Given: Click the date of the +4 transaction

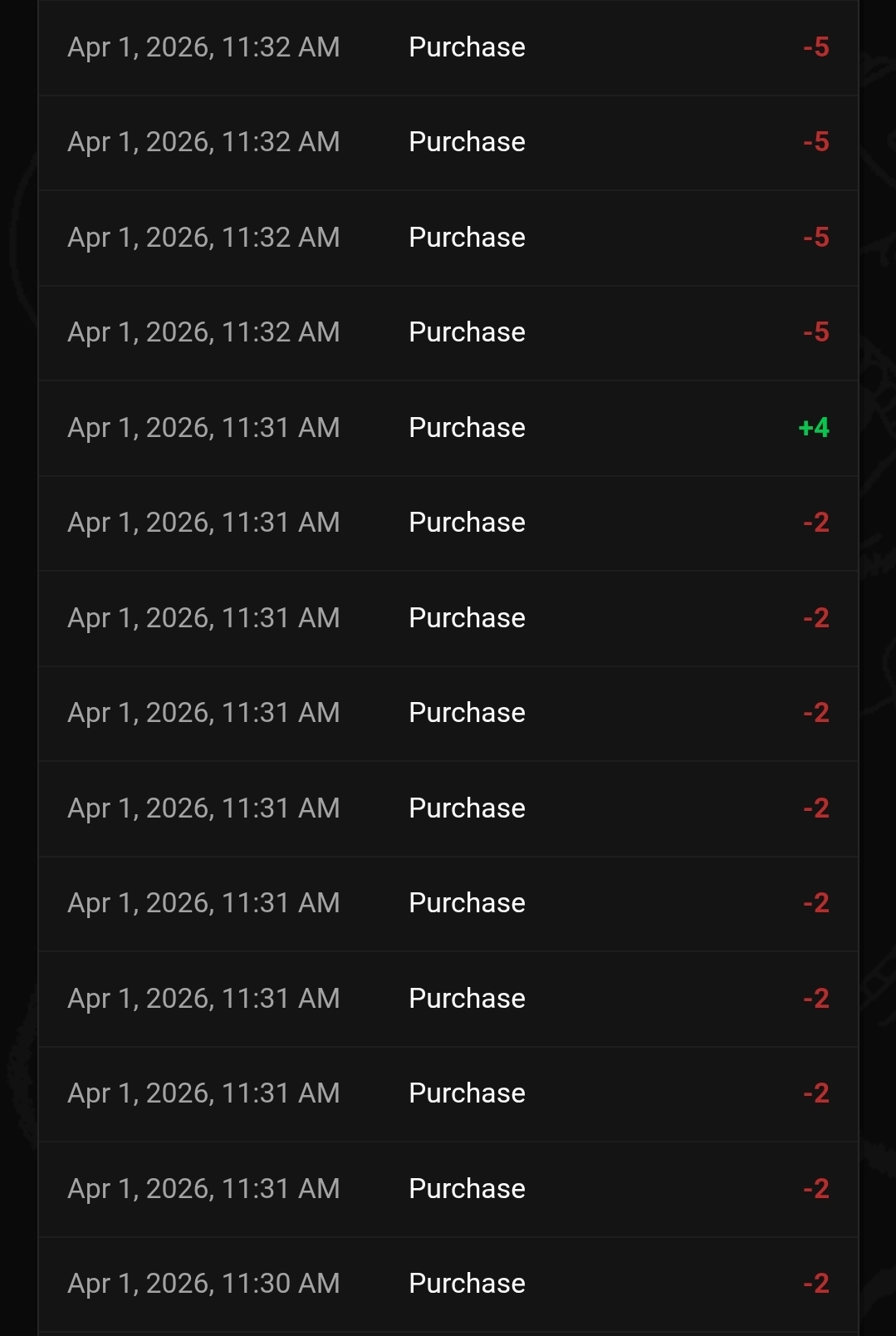Looking at the screenshot, I should click(x=203, y=428).
